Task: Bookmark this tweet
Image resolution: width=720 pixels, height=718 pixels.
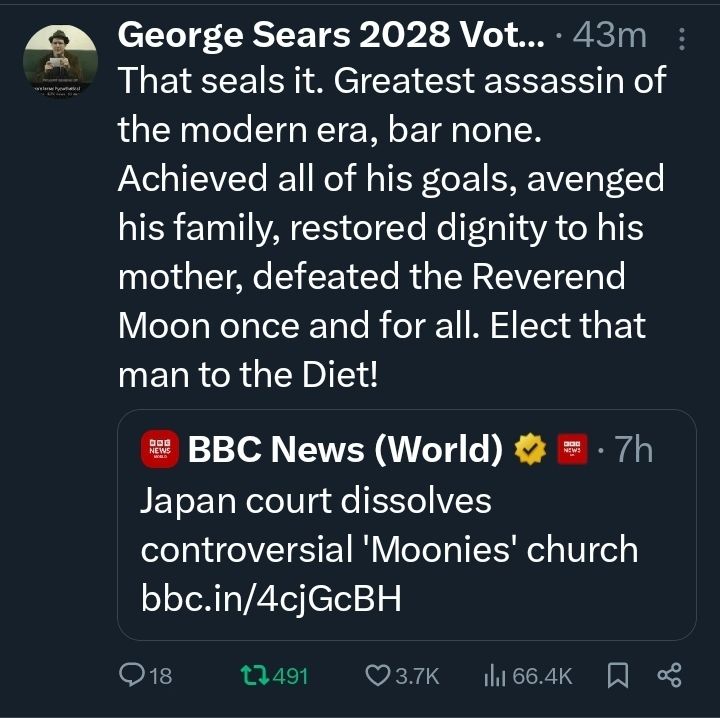Action: pyautogui.click(x=615, y=676)
